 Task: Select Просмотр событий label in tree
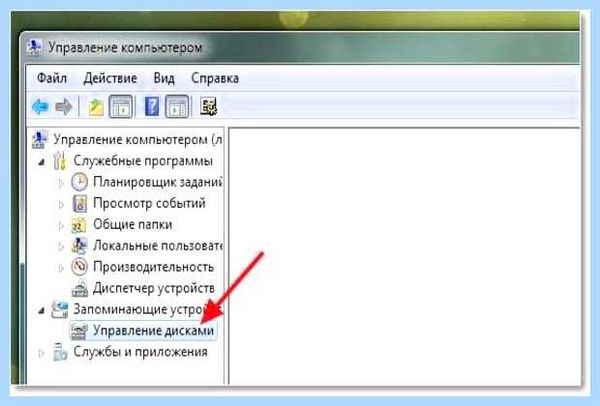[x=149, y=203]
